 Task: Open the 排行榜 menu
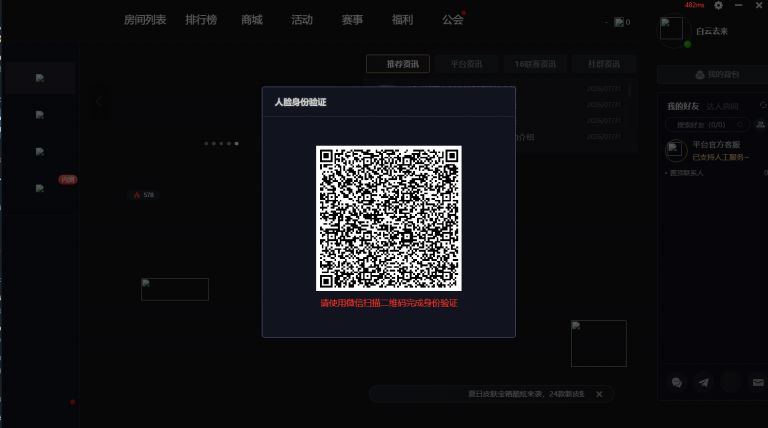(201, 20)
